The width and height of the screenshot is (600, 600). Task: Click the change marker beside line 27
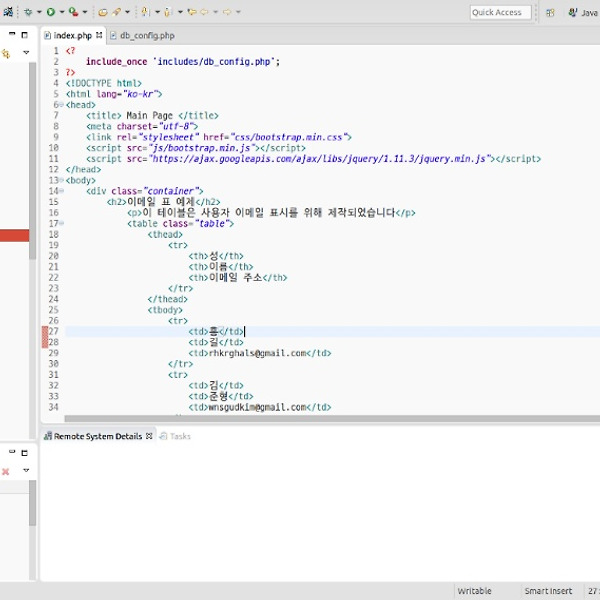[x=45, y=331]
